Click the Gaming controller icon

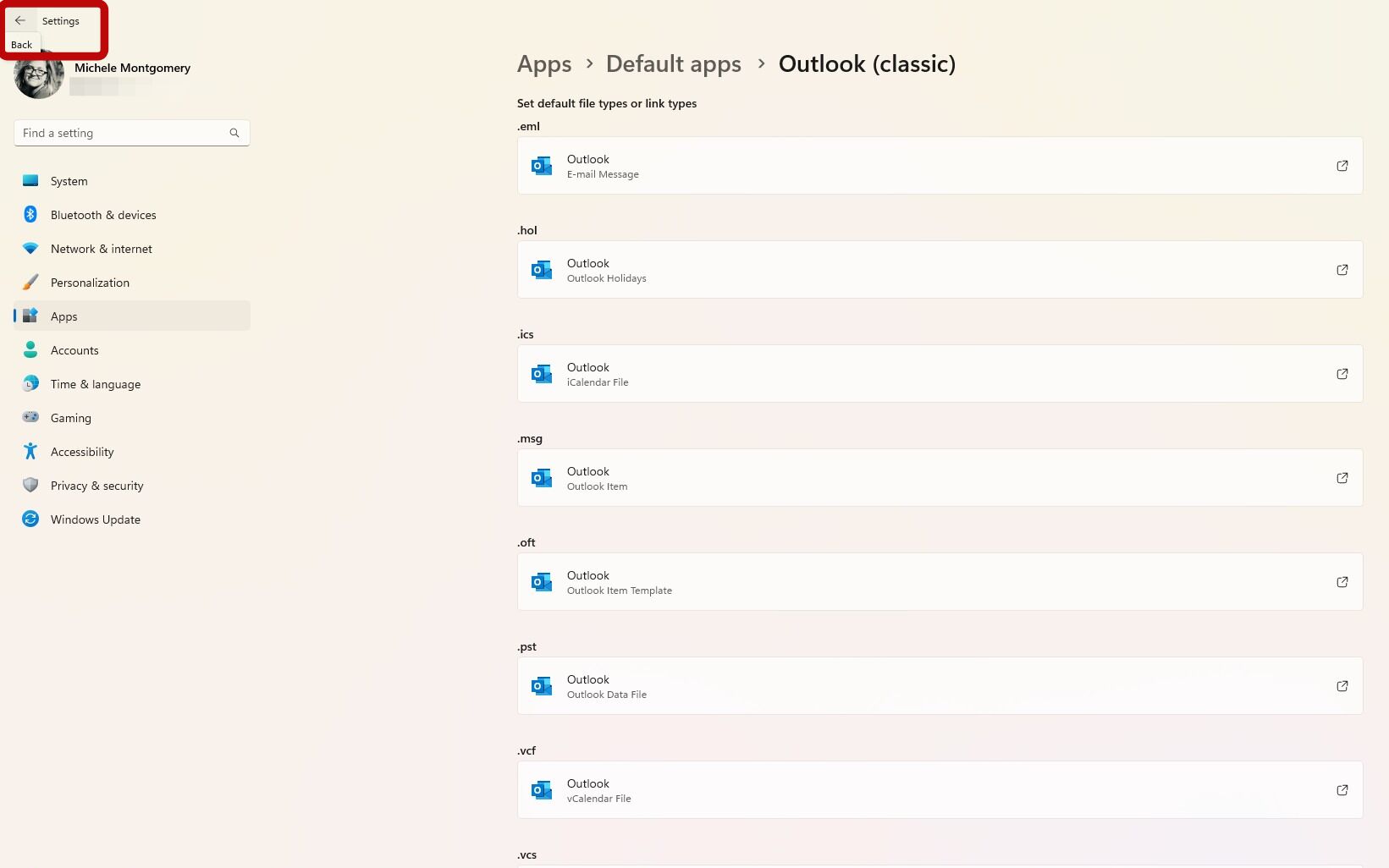point(30,417)
